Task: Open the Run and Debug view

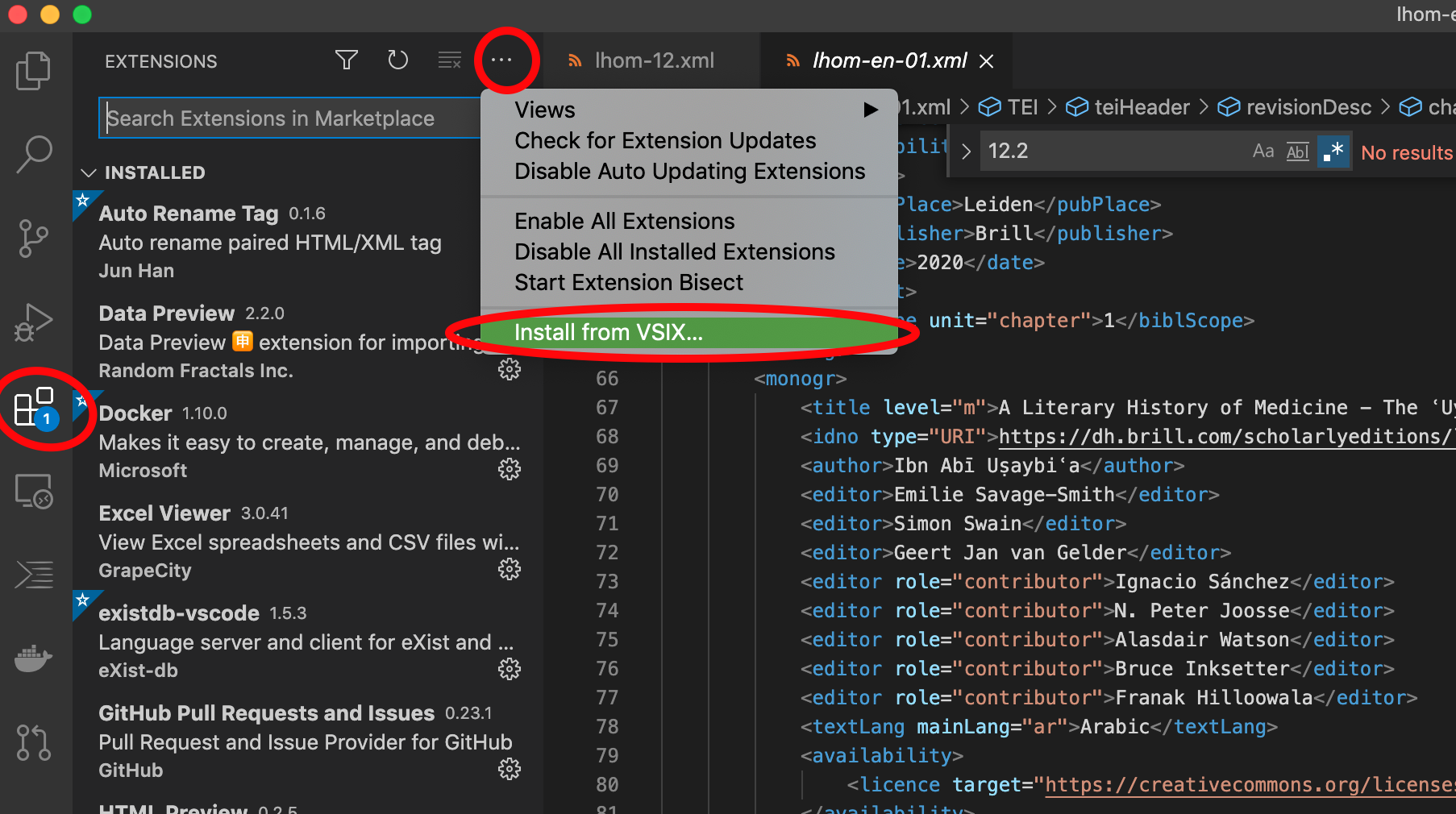Action: (x=33, y=322)
